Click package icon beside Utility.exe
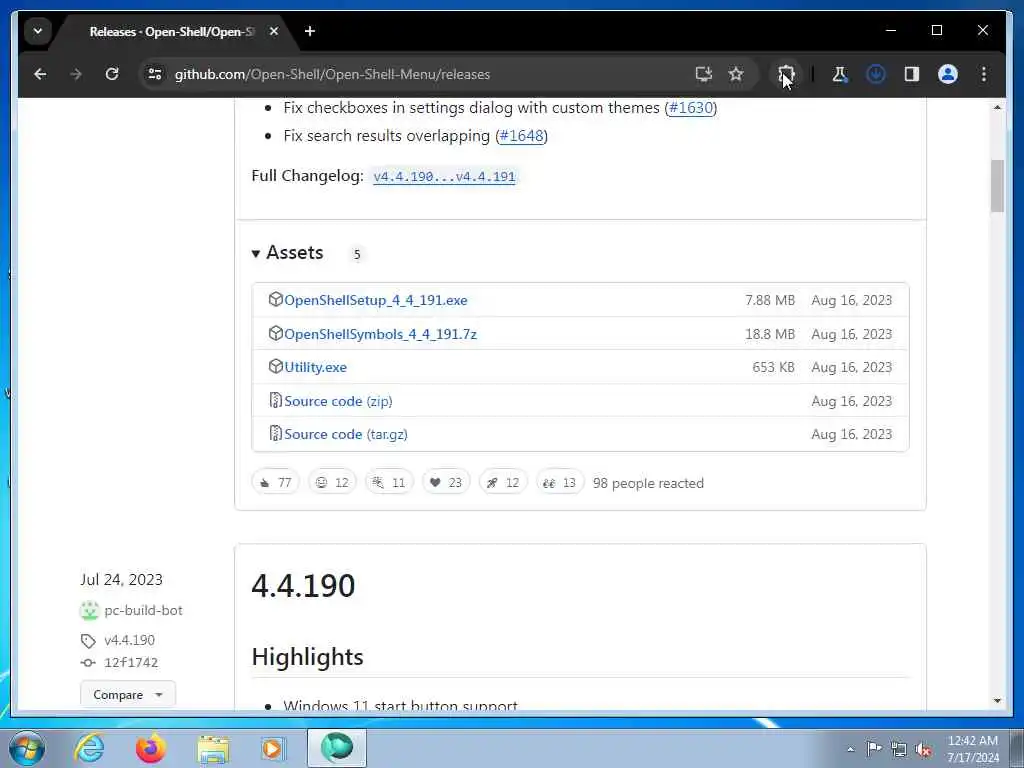This screenshot has height=768, width=1024. 276,366
